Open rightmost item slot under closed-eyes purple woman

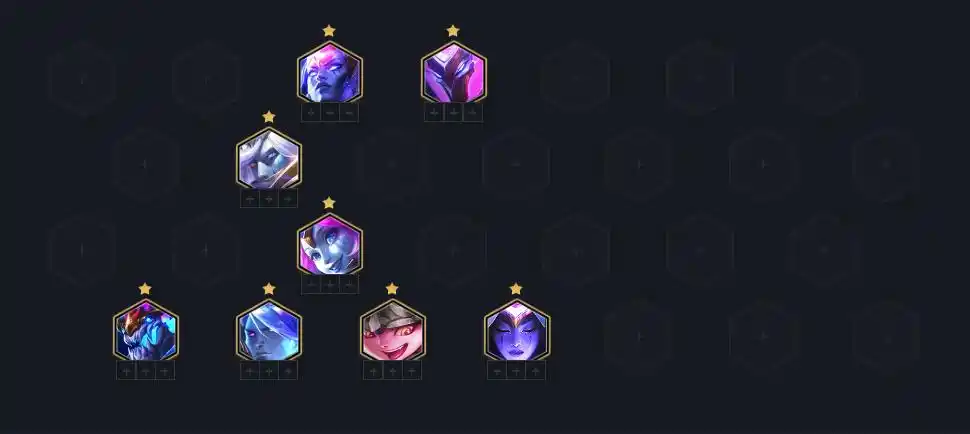point(535,371)
